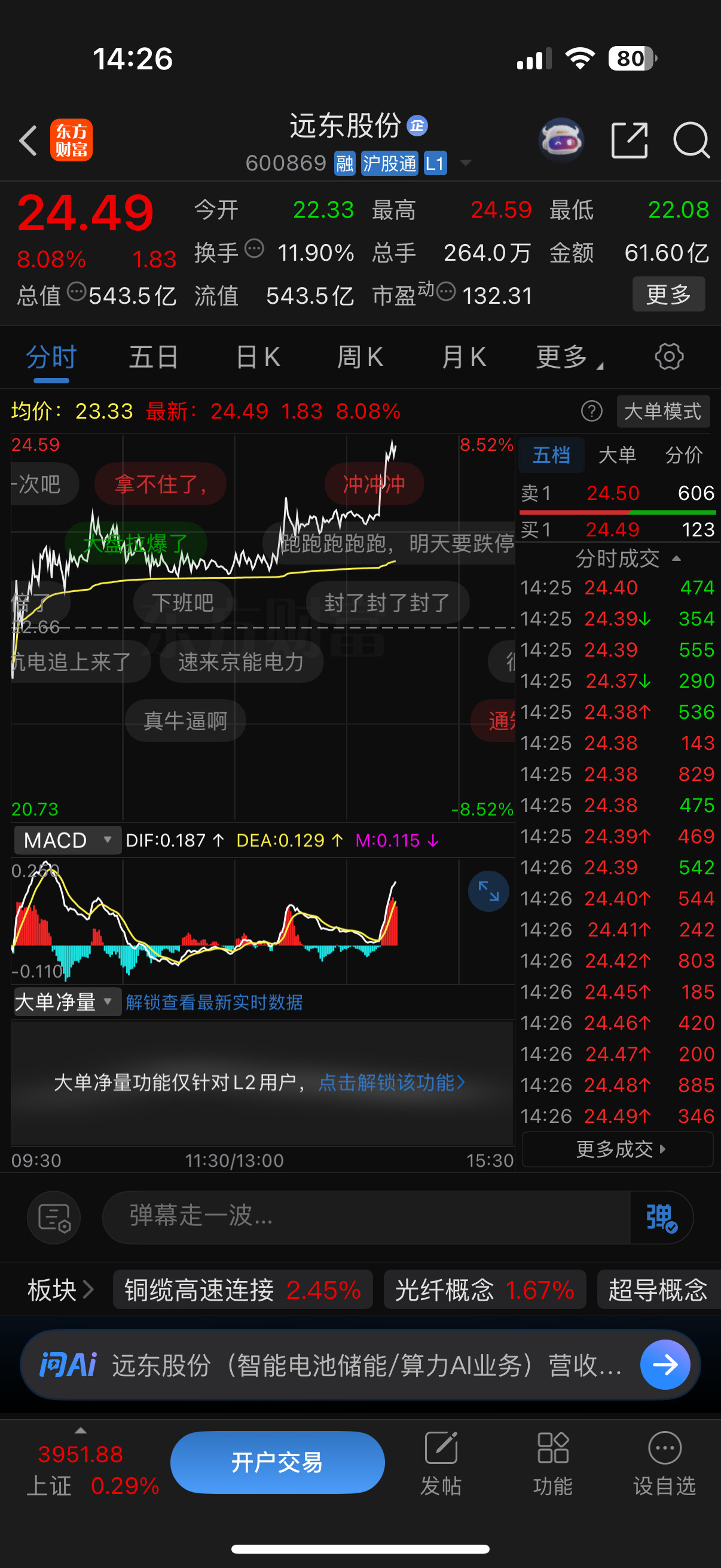Tap the 真牛逼啊 danmaku bubble

[x=185, y=721]
